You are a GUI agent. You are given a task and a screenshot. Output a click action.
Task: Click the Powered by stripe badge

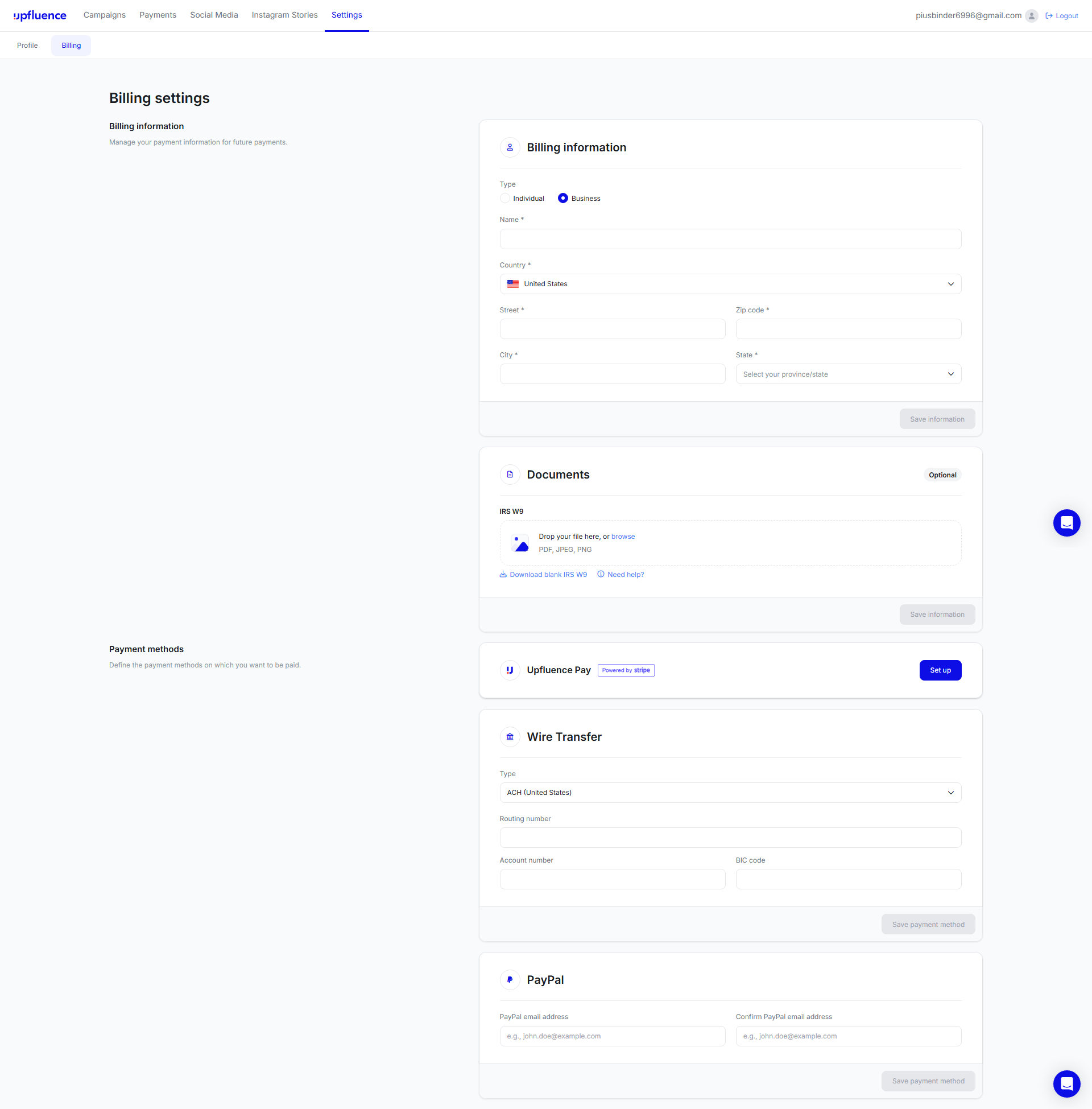point(626,670)
